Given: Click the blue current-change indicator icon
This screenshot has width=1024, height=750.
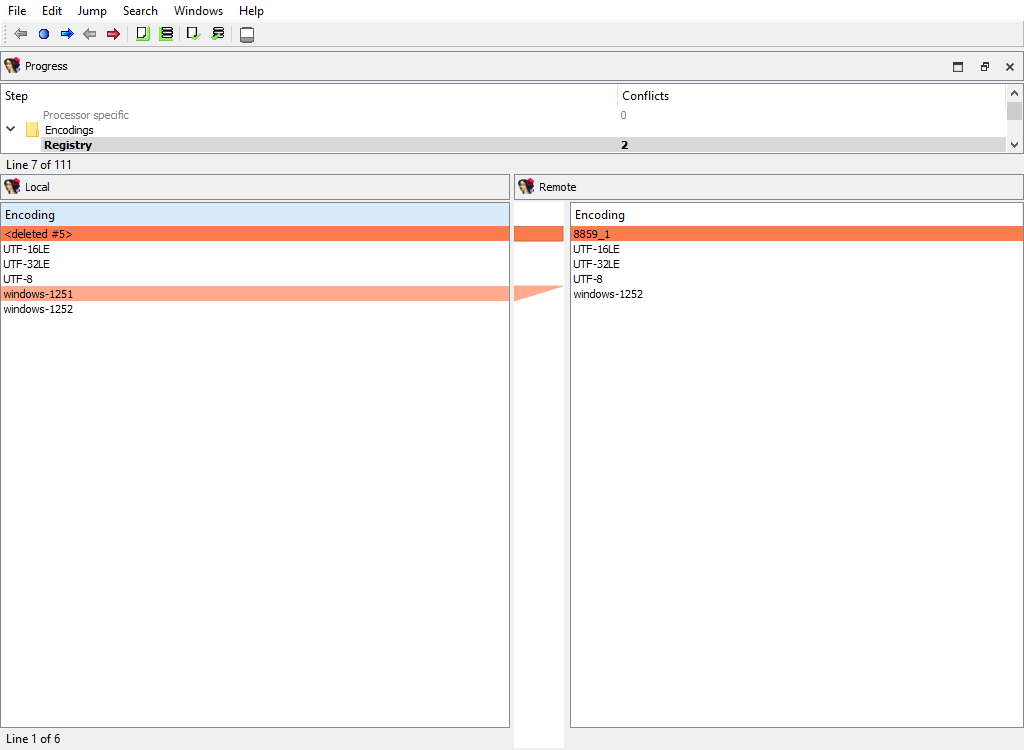Looking at the screenshot, I should point(43,33).
